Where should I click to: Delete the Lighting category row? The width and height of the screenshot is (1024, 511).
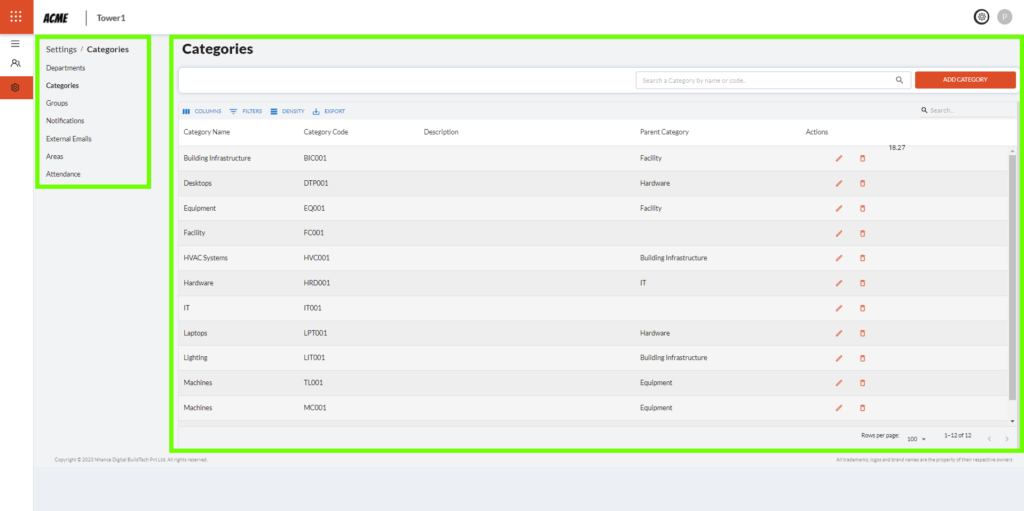pos(863,358)
